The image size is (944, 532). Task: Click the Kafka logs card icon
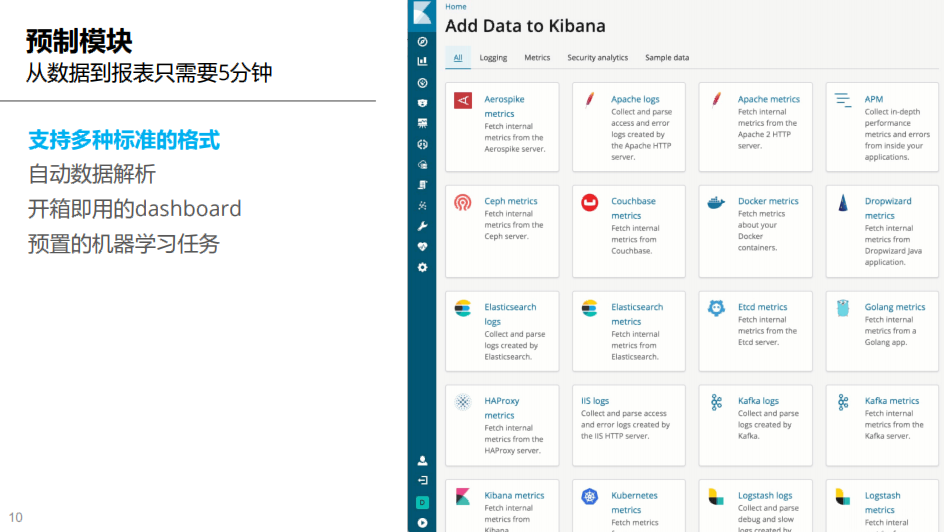point(716,402)
